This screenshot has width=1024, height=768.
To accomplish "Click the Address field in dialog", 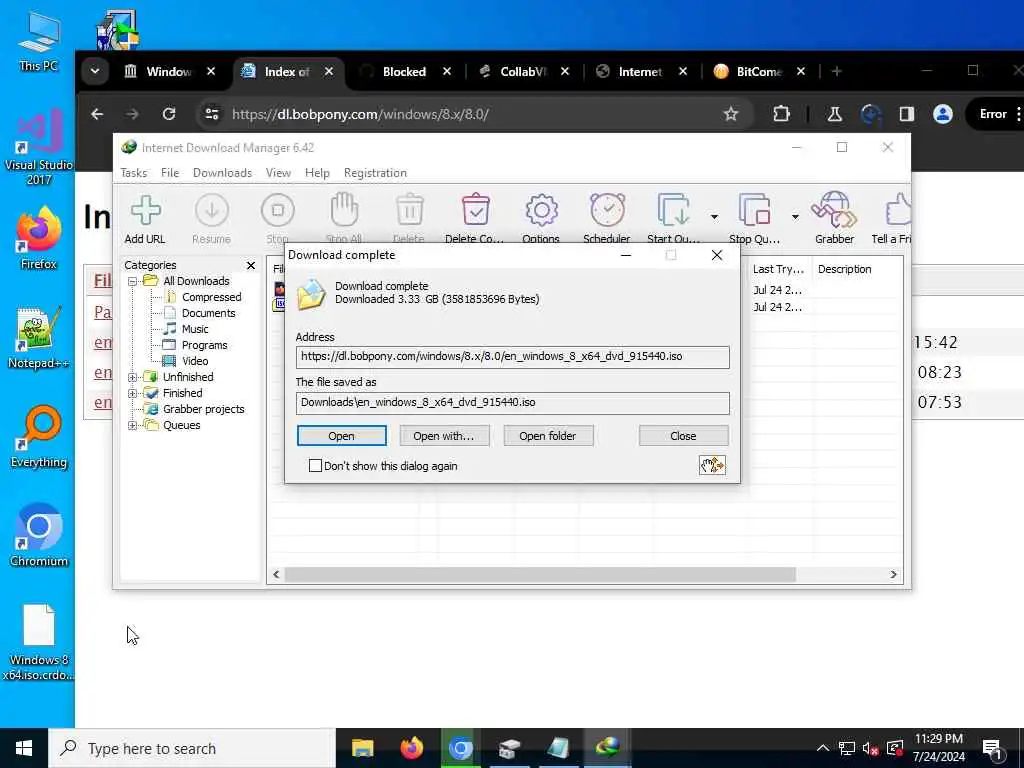I will tap(513, 357).
